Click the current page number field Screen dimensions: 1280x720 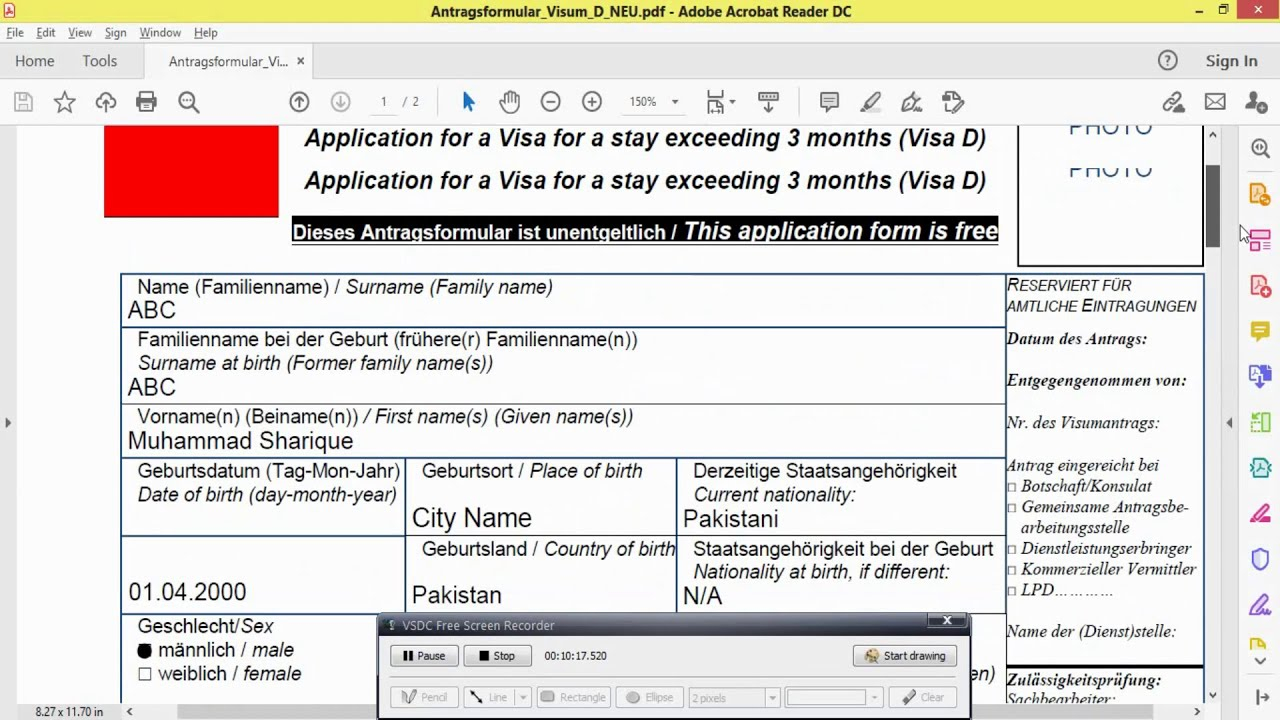(383, 102)
